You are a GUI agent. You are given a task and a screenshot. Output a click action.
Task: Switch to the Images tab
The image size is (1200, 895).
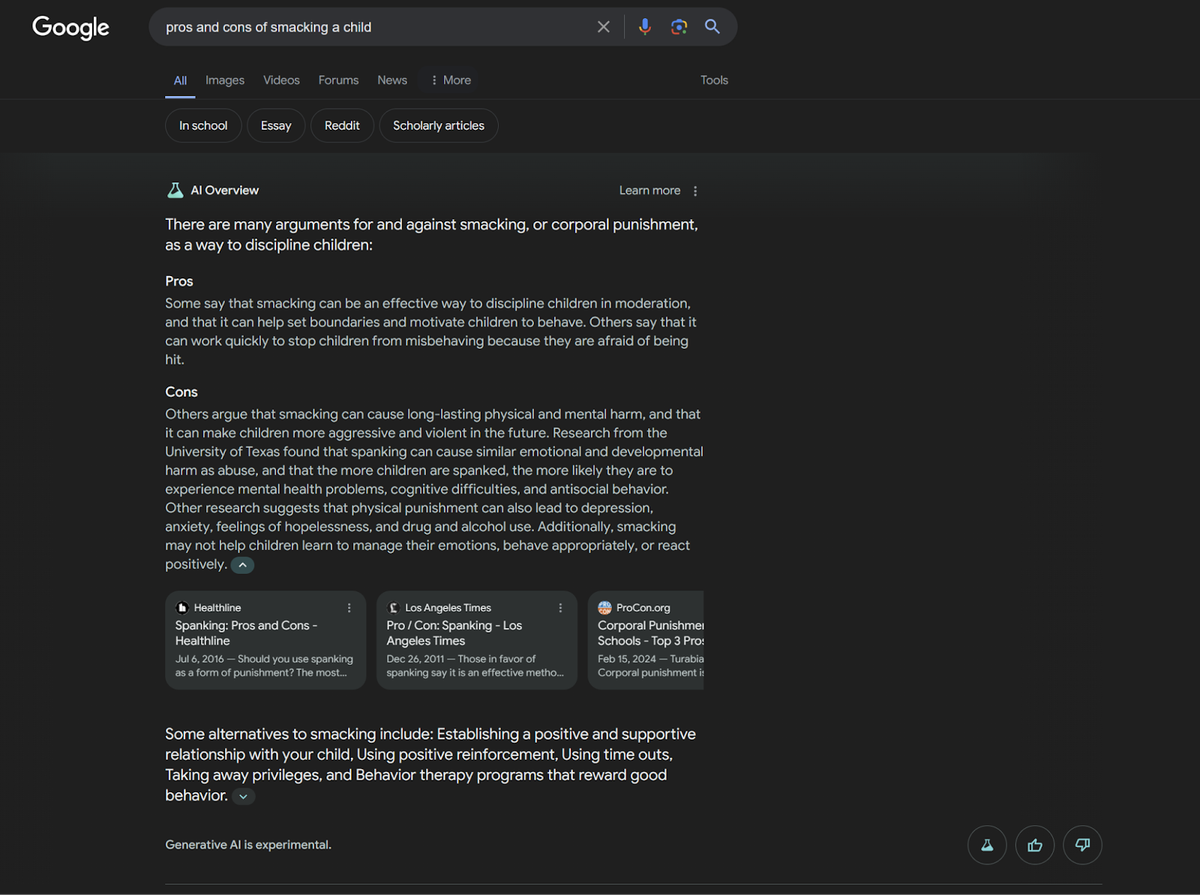coord(225,80)
